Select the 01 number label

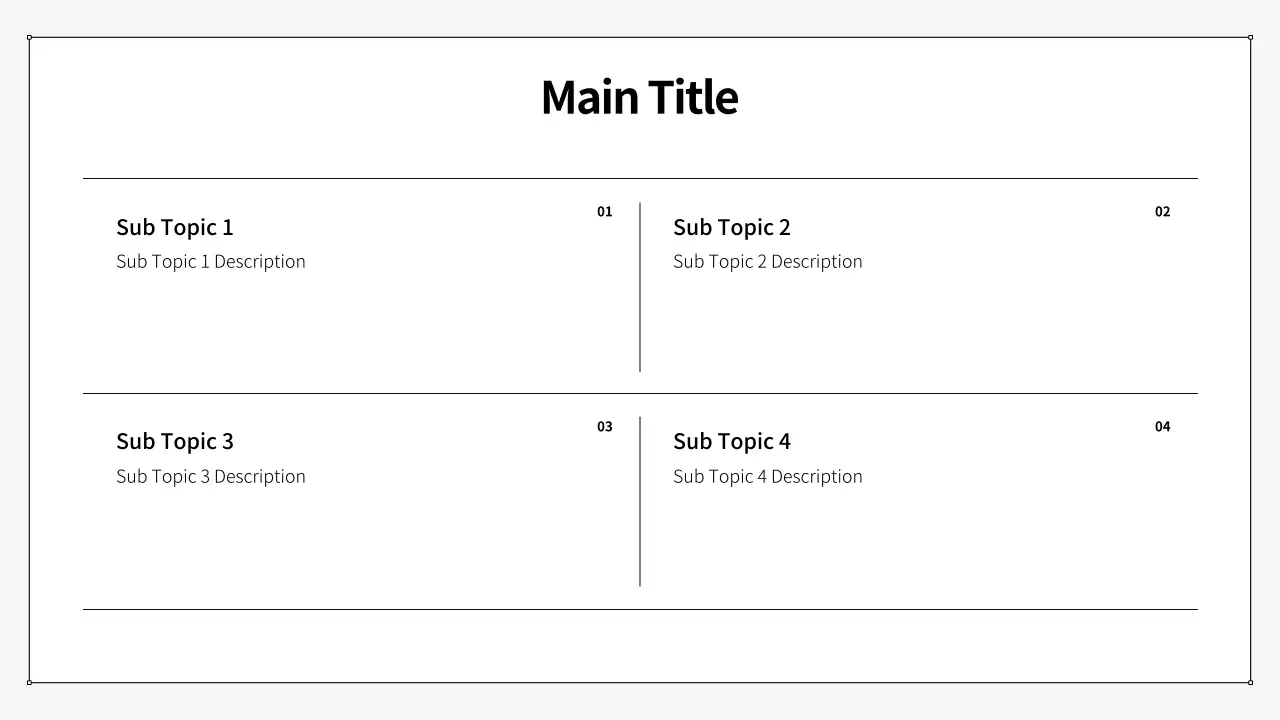605,212
